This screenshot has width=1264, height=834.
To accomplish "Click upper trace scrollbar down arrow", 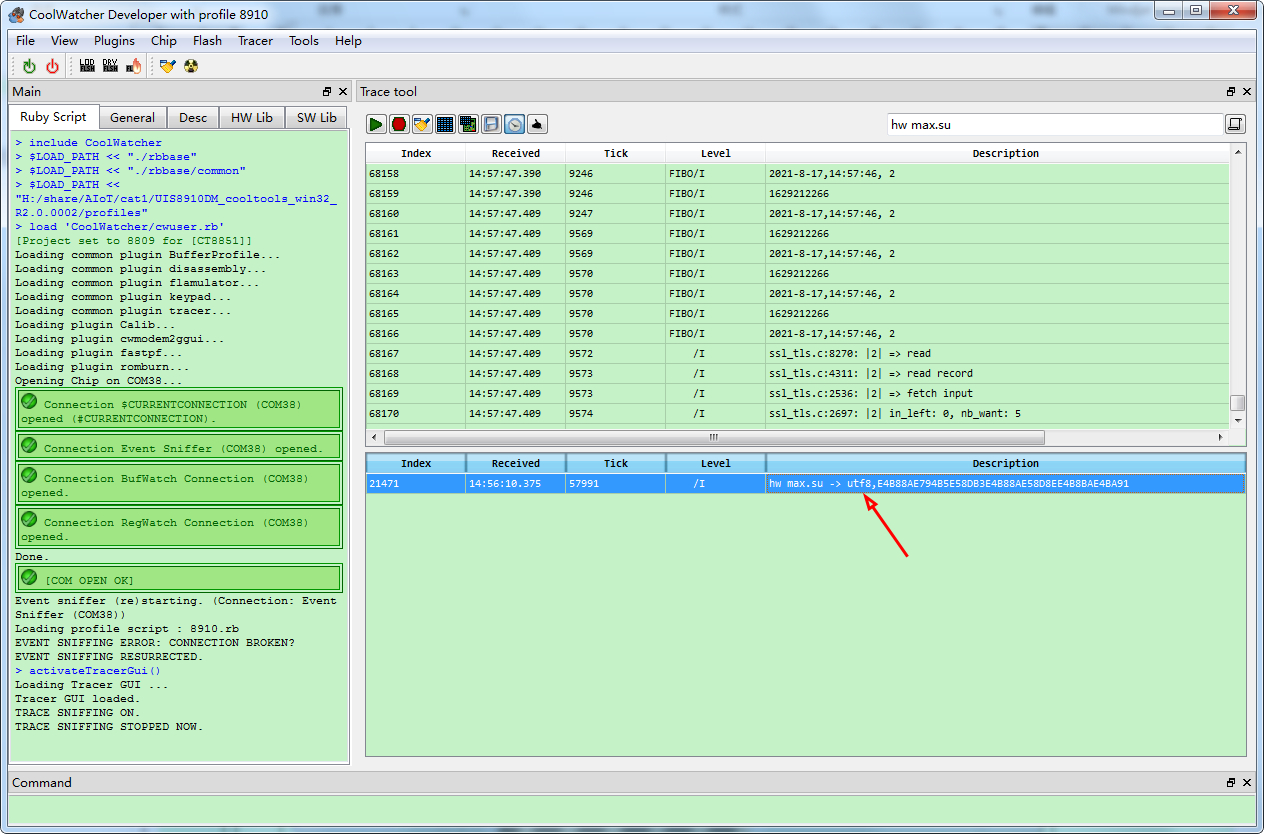I will click(x=1238, y=421).
